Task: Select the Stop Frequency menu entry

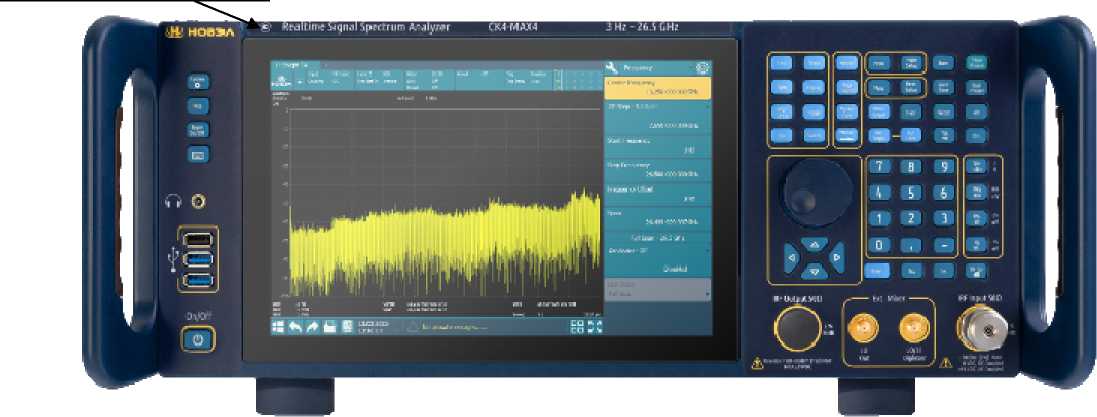Action: click(657, 169)
